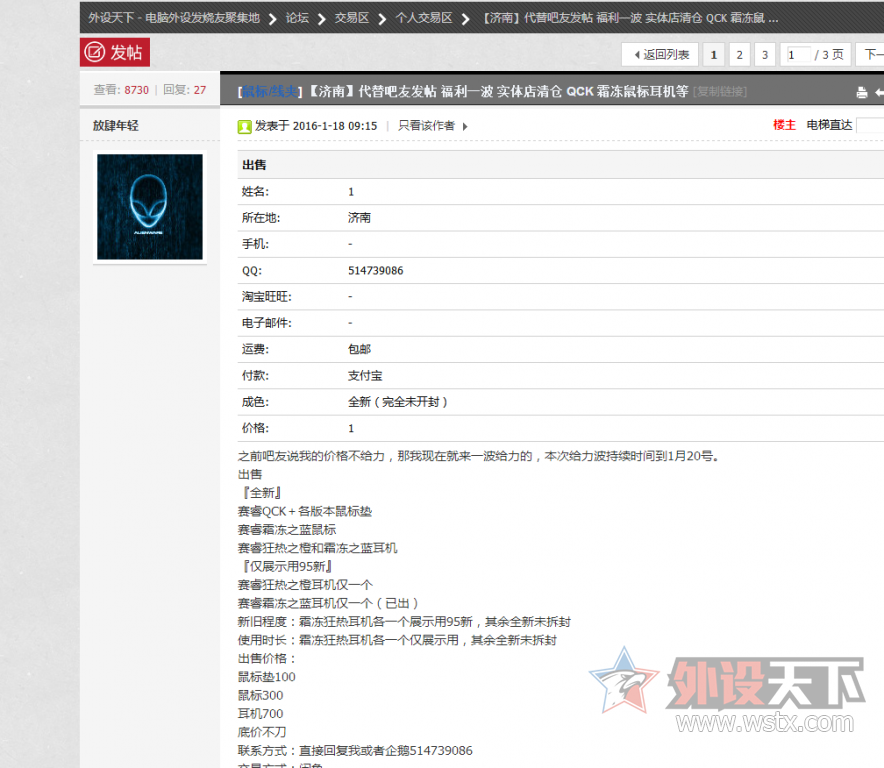Click the line 耳机700
The height and width of the screenshot is (768, 884).
(260, 714)
